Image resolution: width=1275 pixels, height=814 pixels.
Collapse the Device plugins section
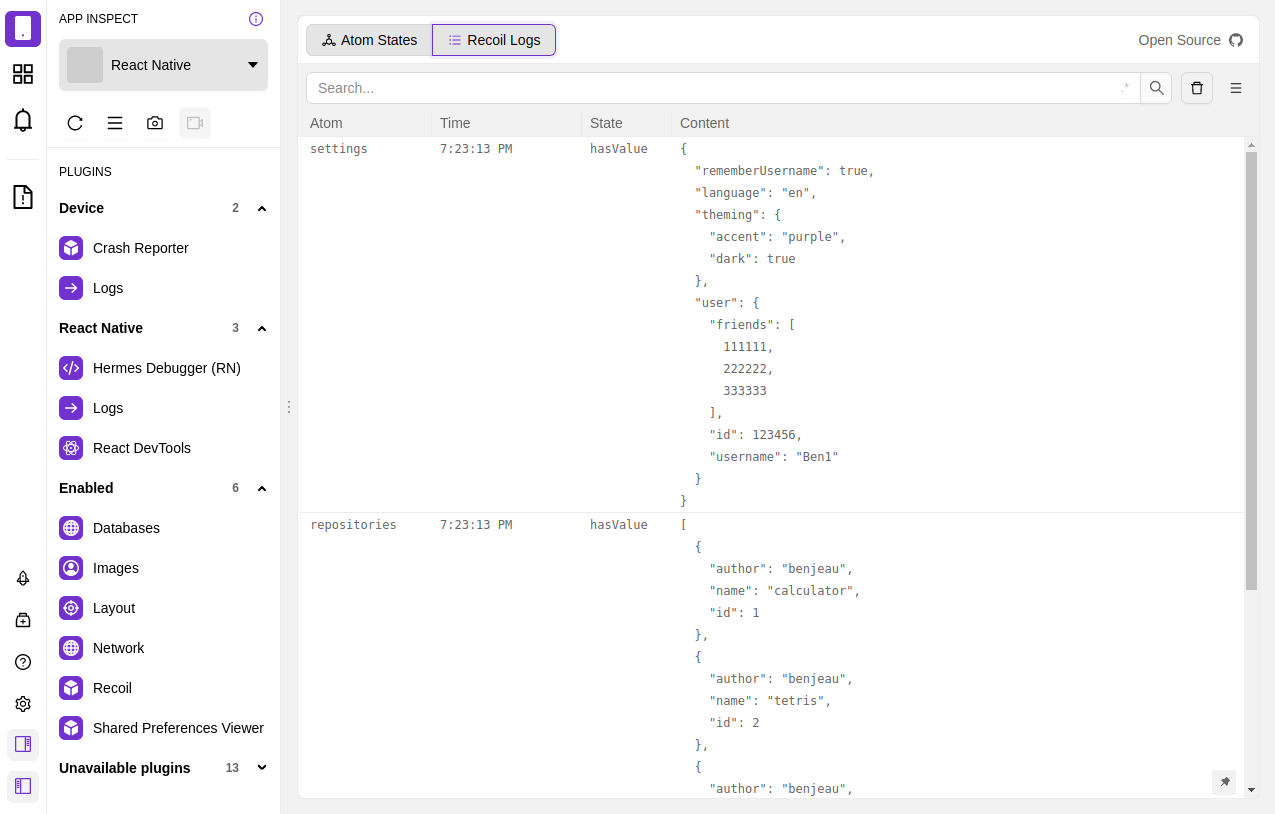click(262, 208)
